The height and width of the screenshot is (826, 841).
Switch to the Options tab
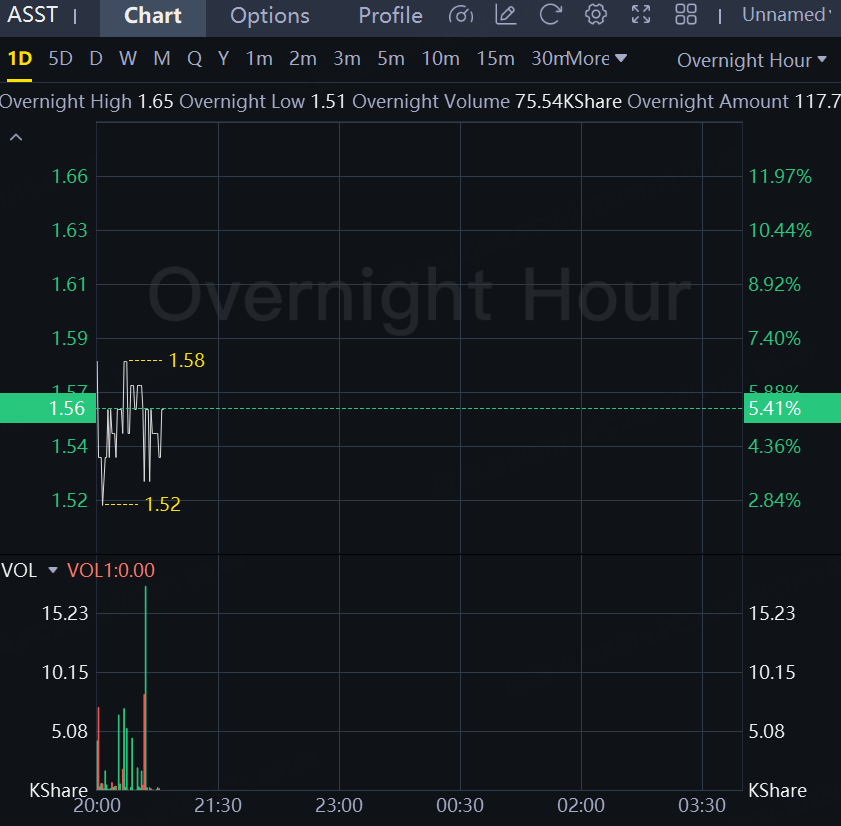coord(270,16)
